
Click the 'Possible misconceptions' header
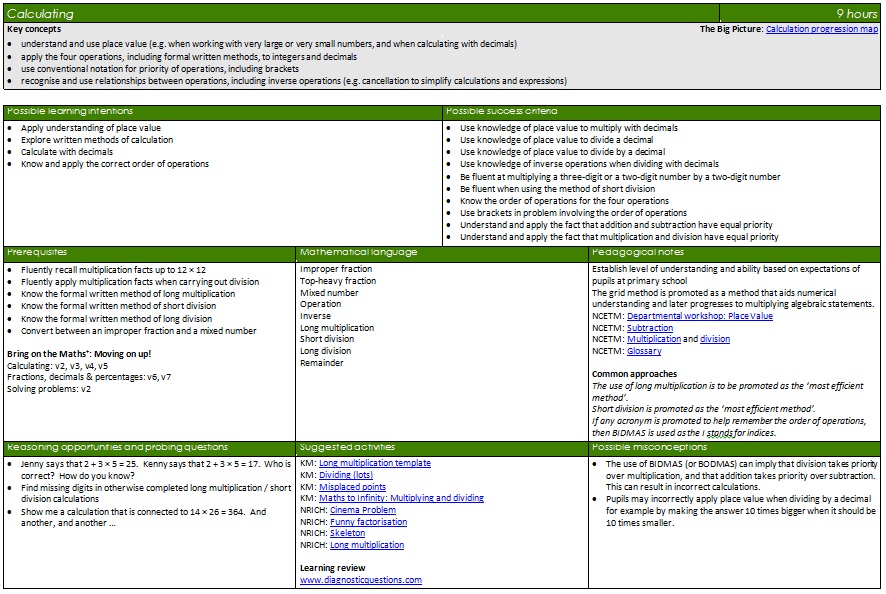[x=649, y=447]
